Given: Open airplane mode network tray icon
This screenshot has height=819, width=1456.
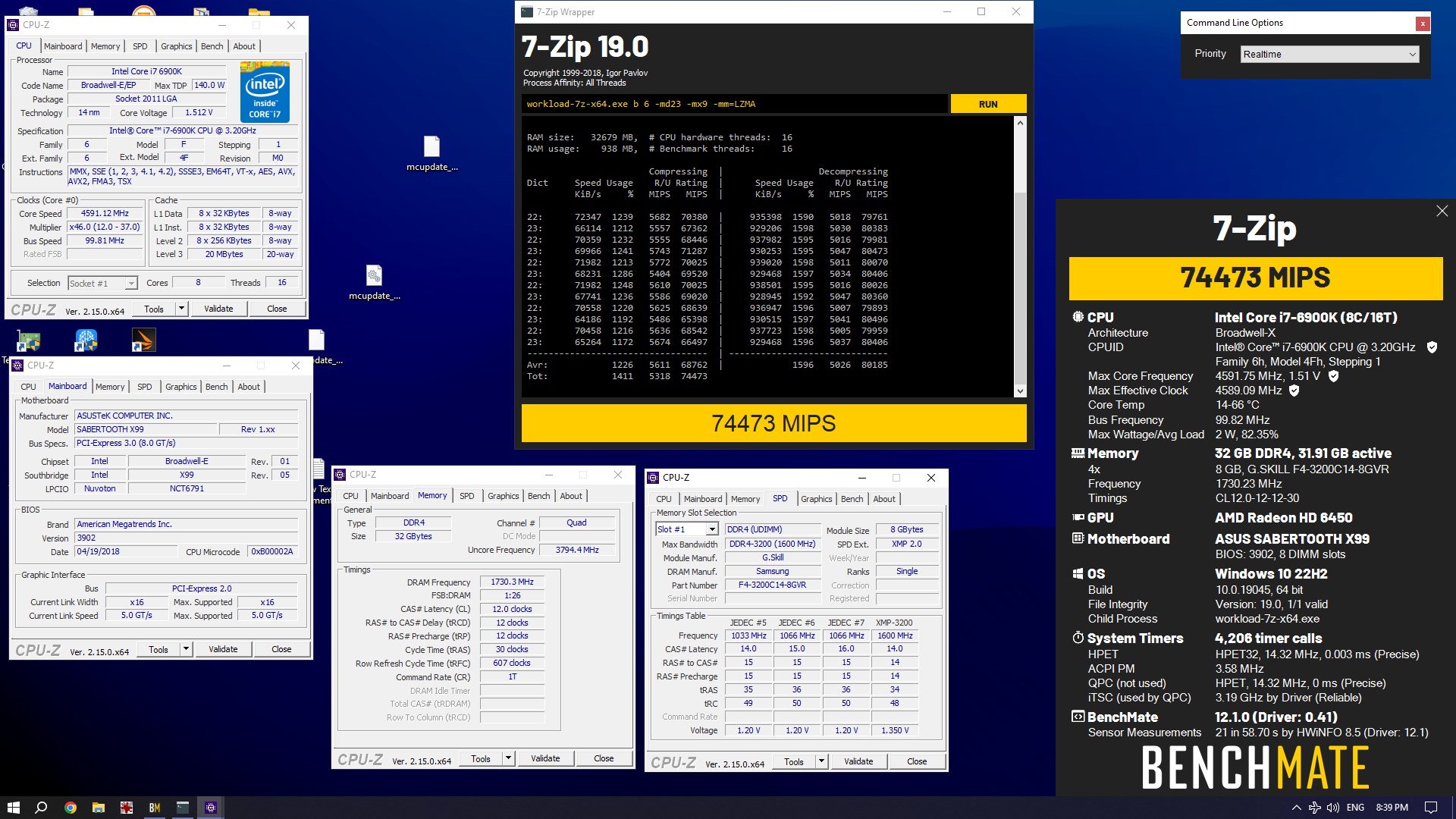Looking at the screenshot, I should pyautogui.click(x=1315, y=808).
